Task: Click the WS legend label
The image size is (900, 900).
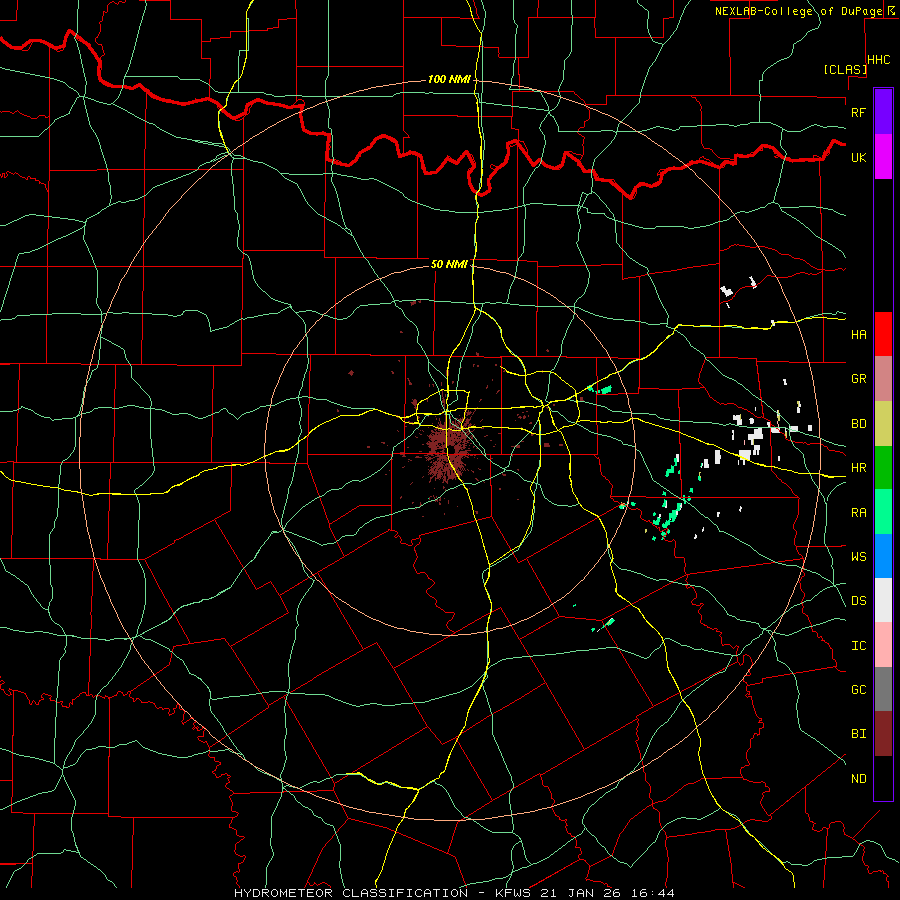Action: click(x=858, y=557)
